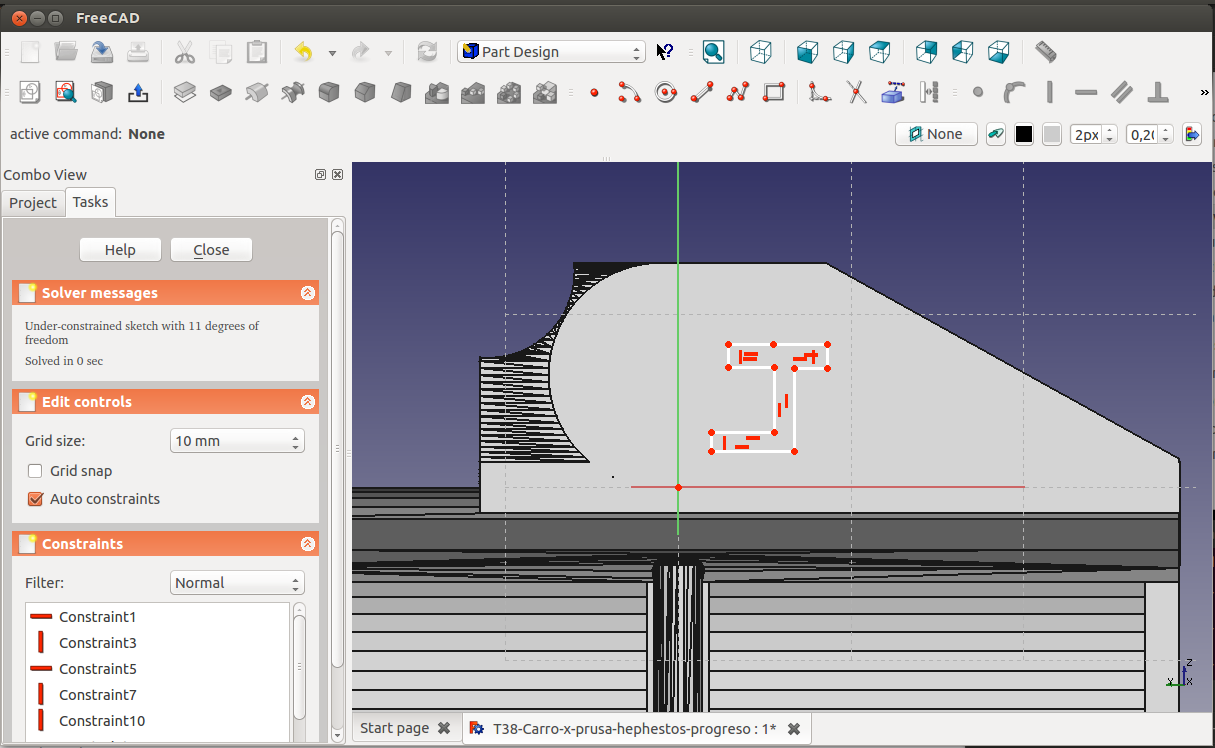Switch to the Project tab

click(x=33, y=202)
